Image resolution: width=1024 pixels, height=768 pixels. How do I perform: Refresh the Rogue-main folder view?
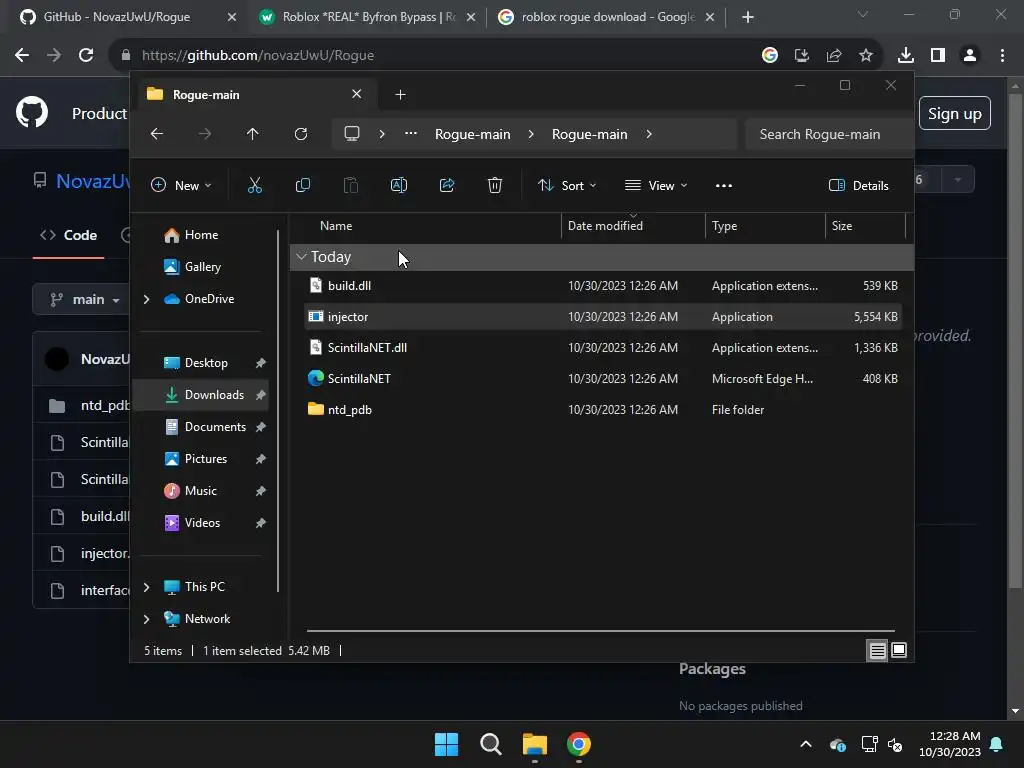[300, 134]
